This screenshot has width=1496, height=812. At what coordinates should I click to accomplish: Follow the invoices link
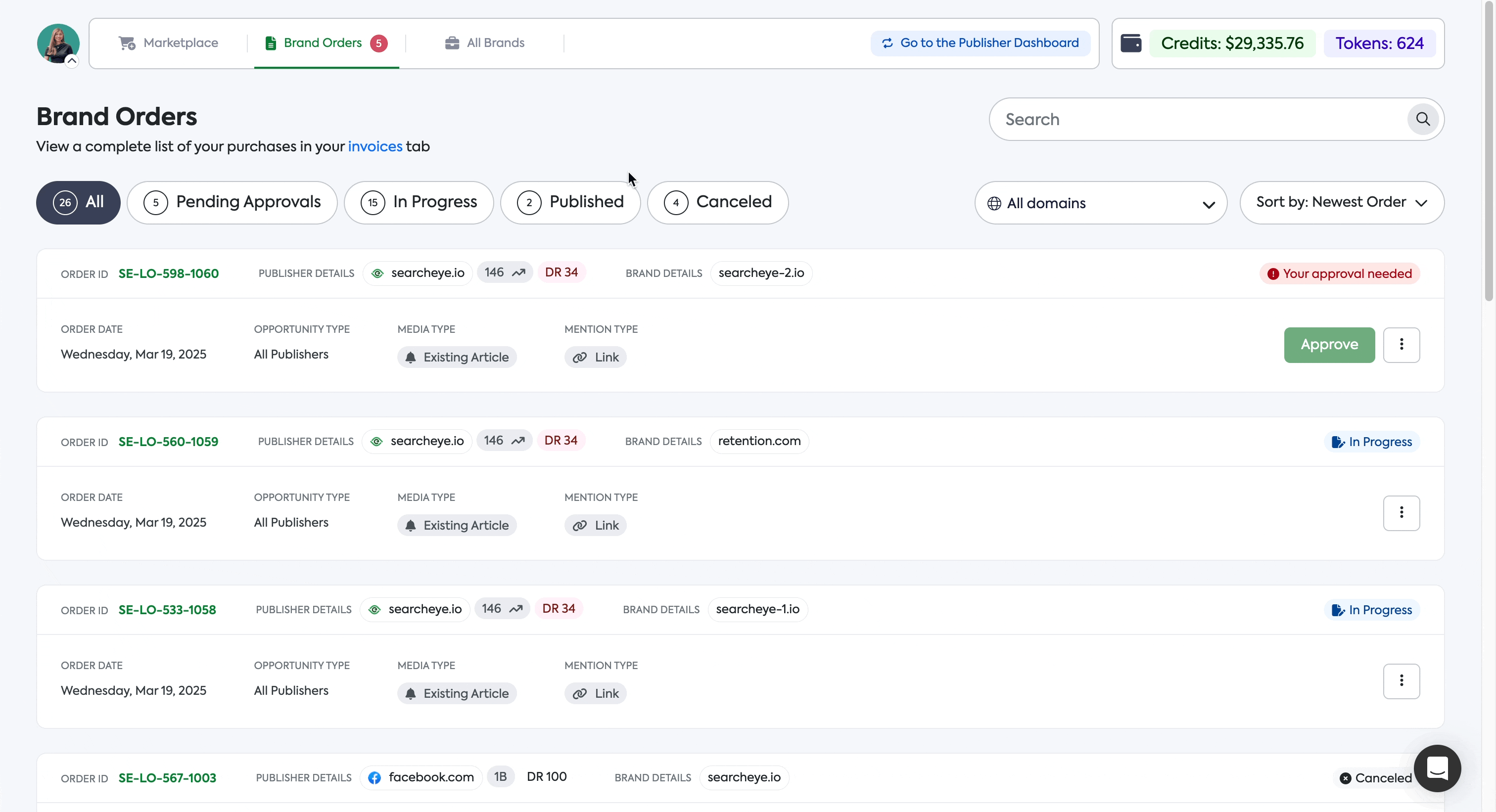pyautogui.click(x=374, y=146)
